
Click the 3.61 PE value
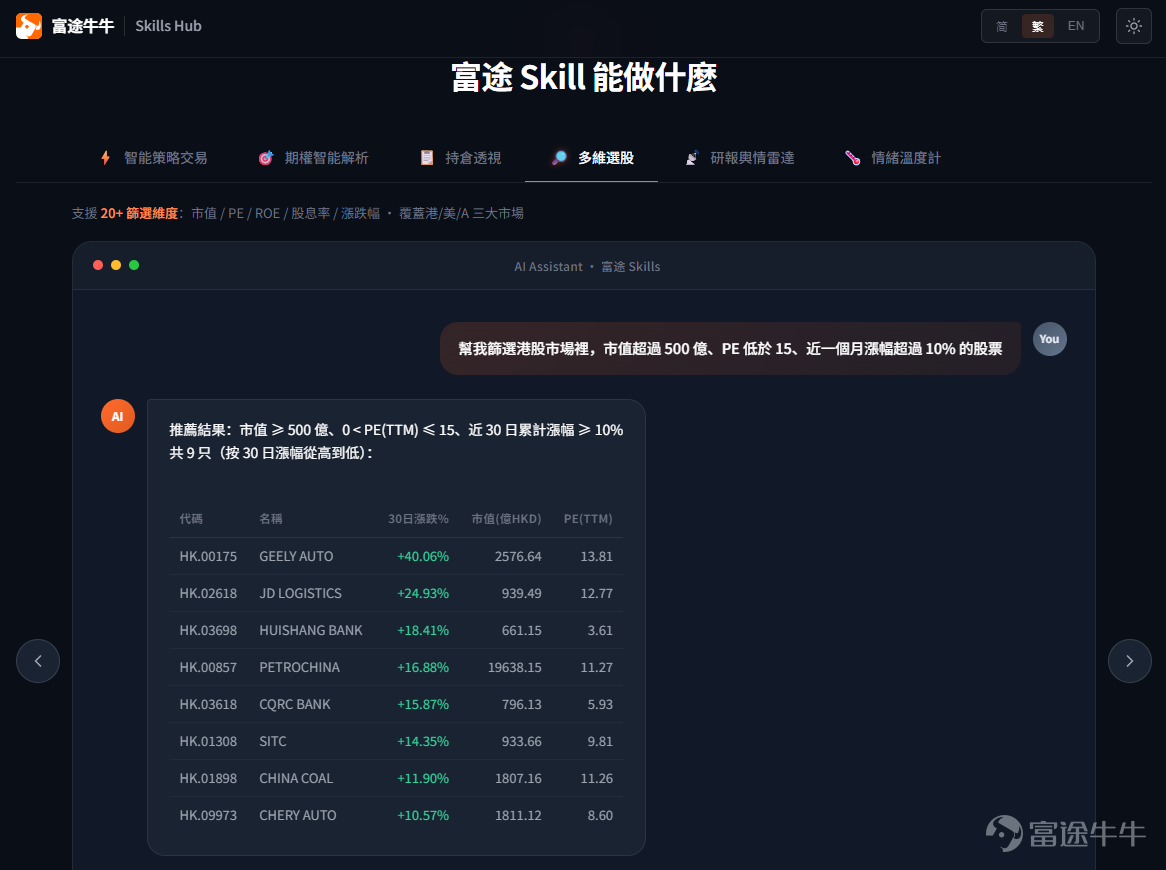(x=600, y=631)
